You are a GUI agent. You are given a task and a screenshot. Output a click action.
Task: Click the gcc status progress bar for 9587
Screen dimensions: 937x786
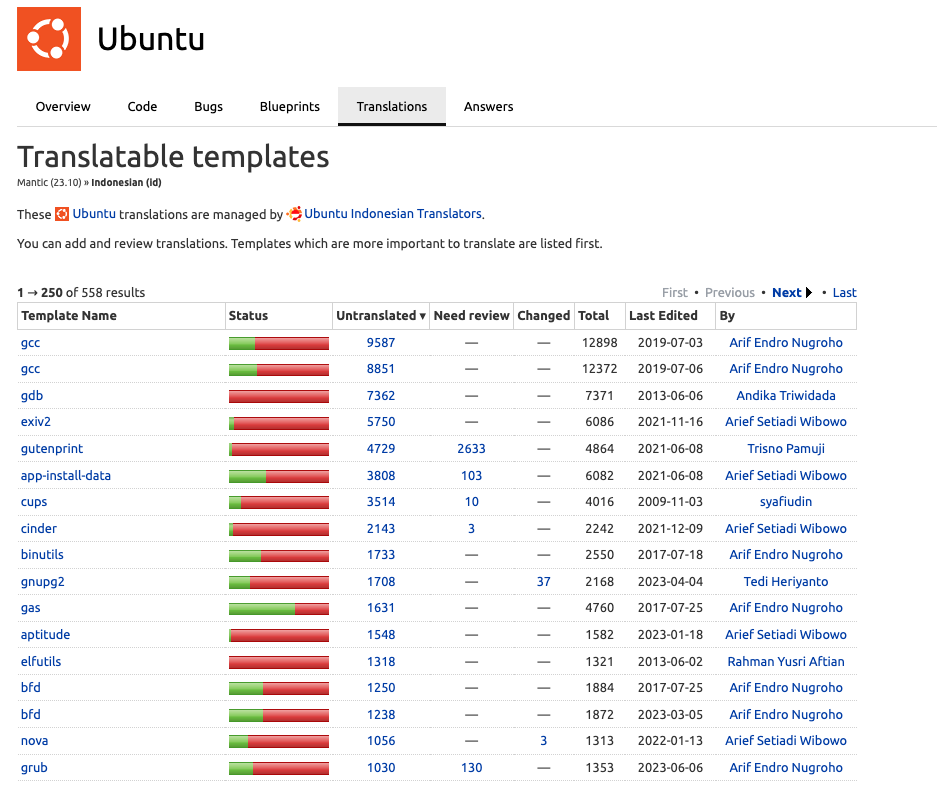(278, 343)
